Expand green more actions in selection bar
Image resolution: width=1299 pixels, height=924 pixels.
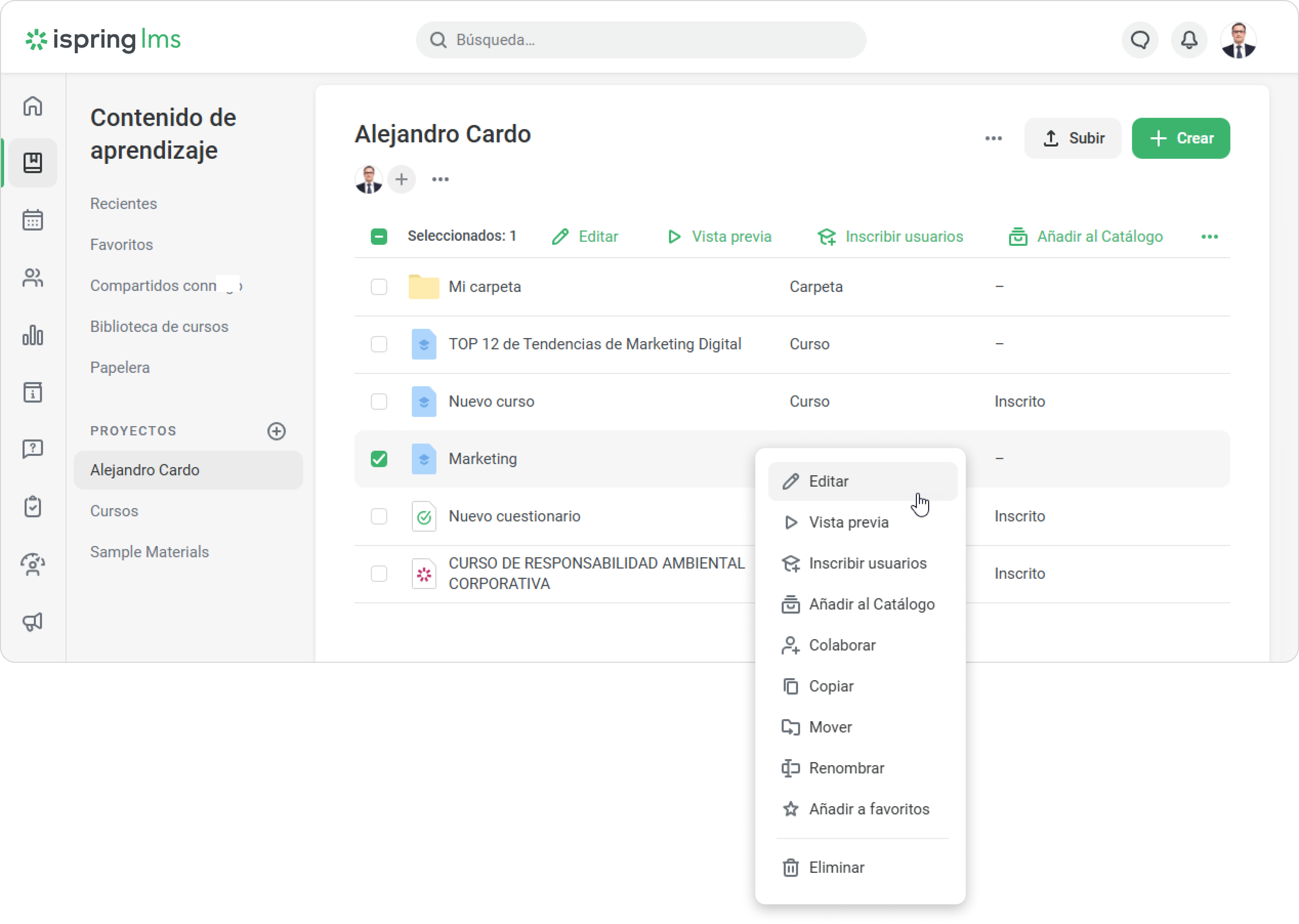click(x=1209, y=236)
